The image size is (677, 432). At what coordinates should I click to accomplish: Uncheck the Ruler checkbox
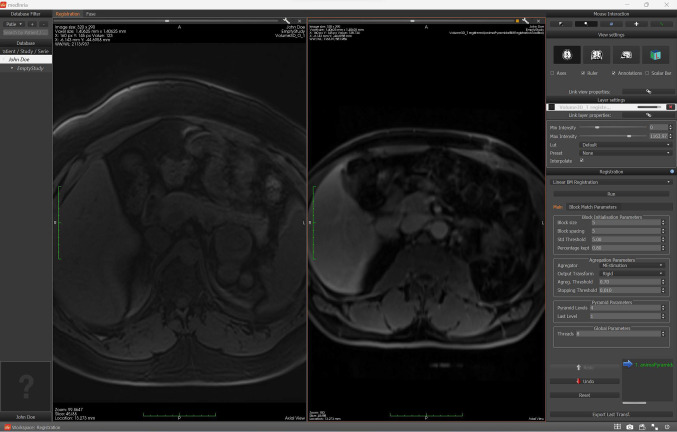click(x=583, y=73)
